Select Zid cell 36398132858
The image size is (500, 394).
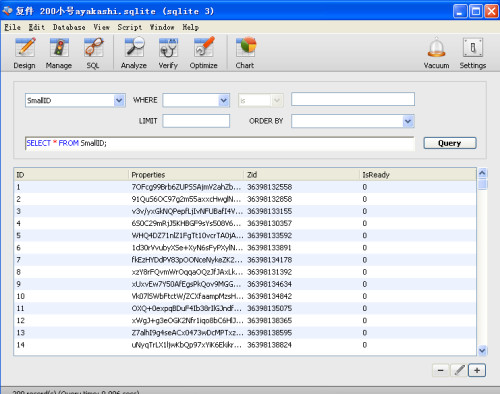pyautogui.click(x=269, y=199)
